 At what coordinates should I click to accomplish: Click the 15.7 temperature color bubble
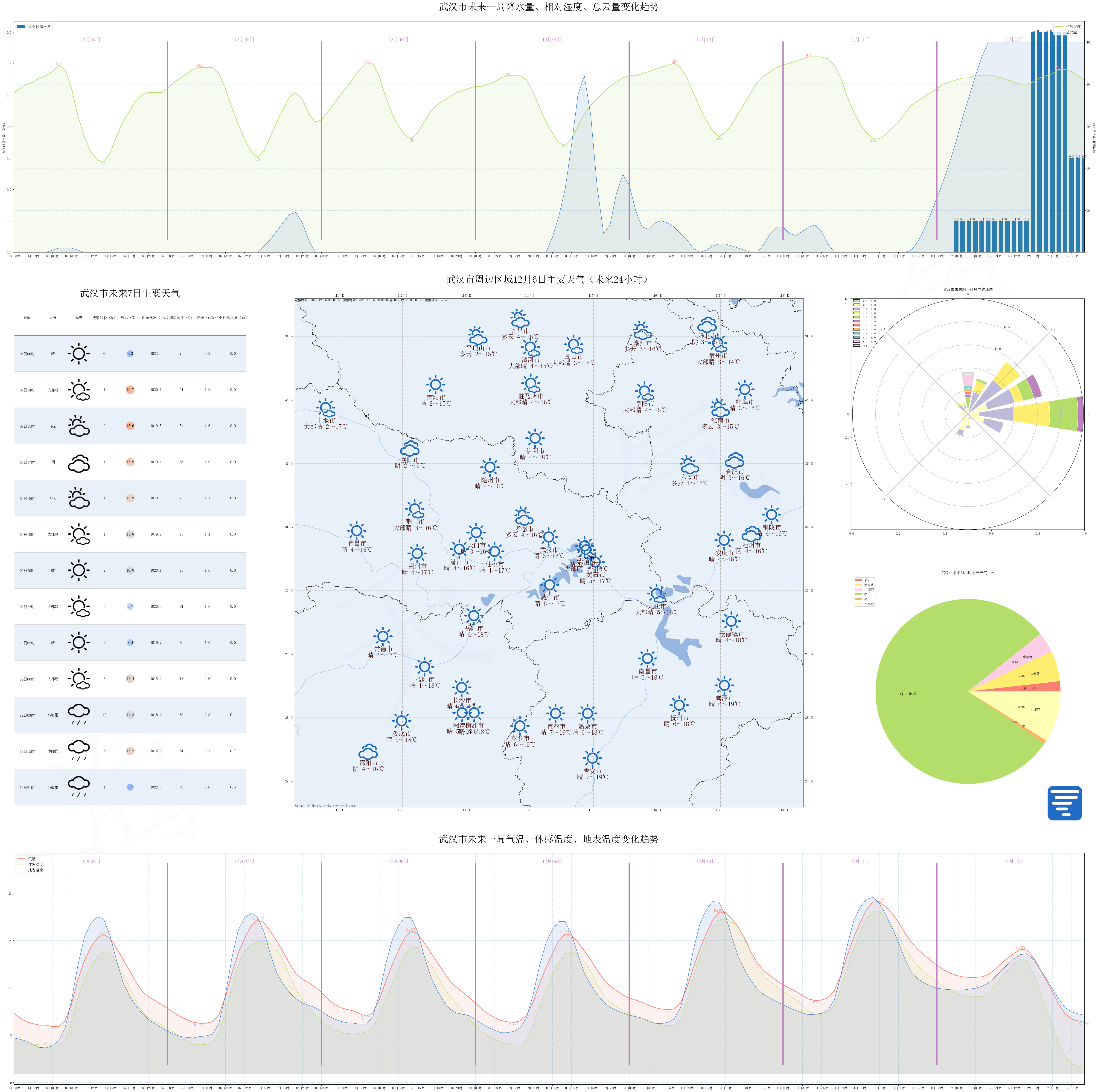[130, 390]
